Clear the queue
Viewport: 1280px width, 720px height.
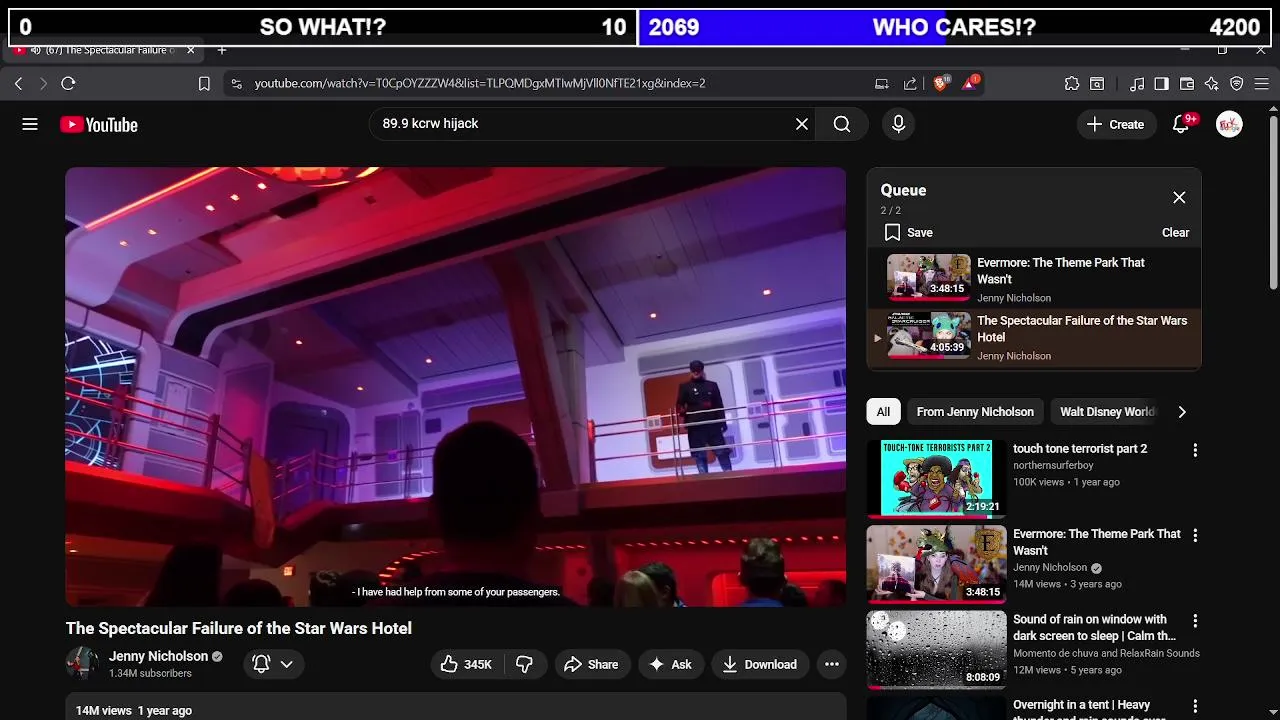(1175, 232)
